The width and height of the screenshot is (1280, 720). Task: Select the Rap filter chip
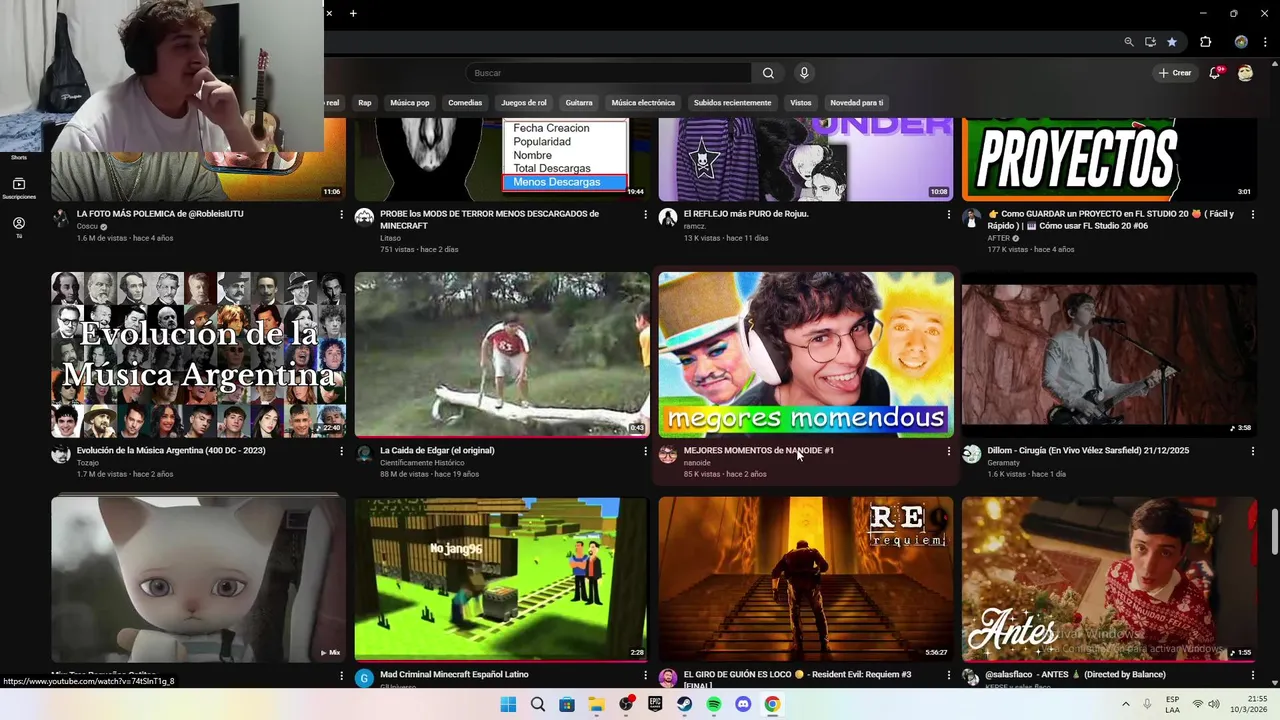pos(365,103)
